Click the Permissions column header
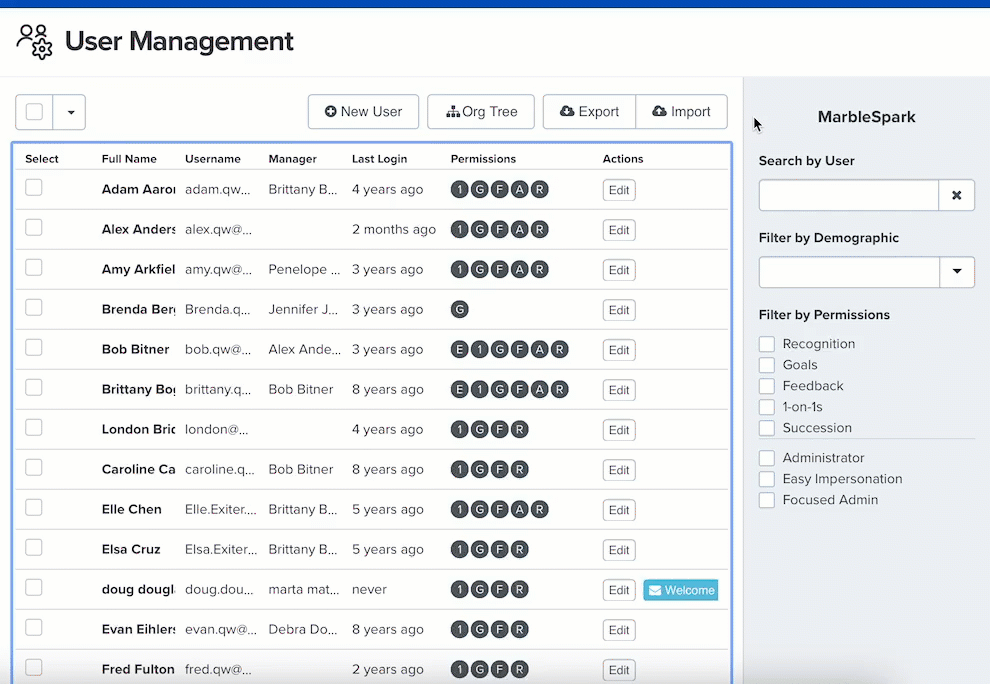990x684 pixels. click(x=483, y=159)
